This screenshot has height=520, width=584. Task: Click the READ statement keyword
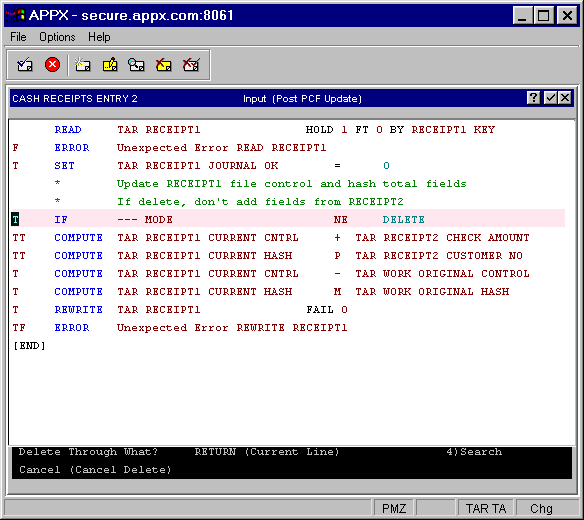68,130
